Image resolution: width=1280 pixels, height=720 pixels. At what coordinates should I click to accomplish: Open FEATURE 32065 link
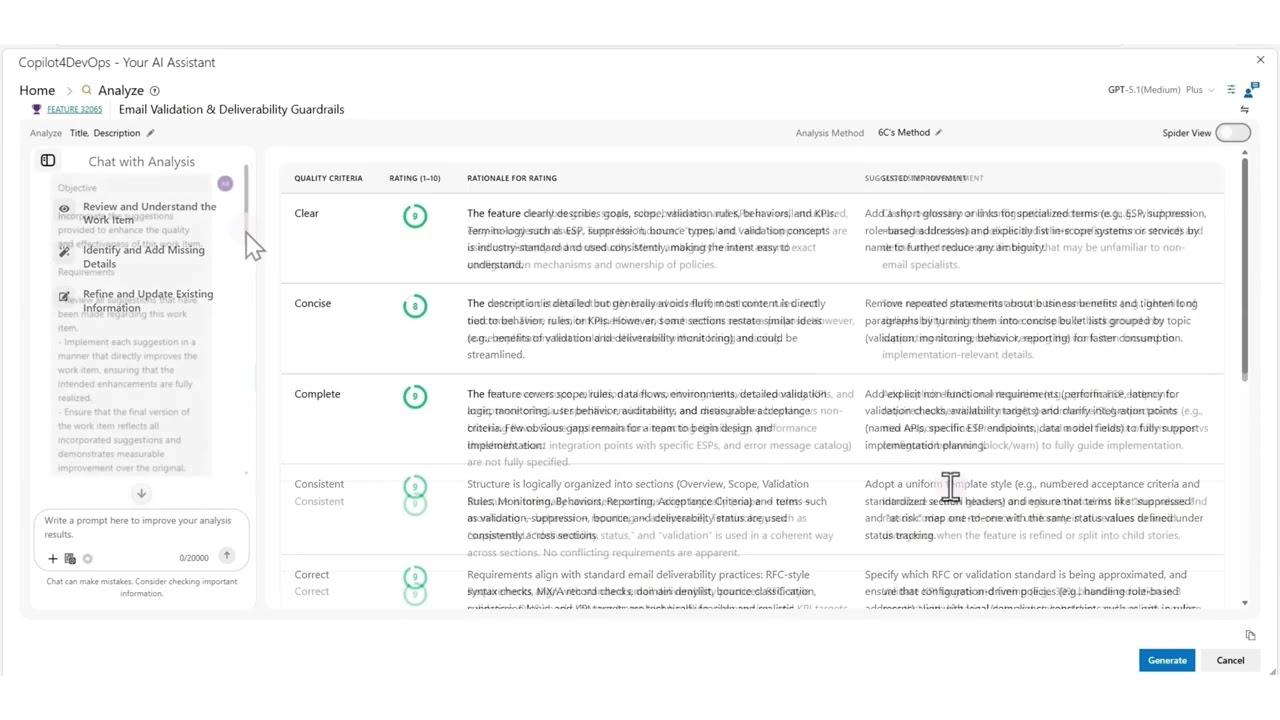click(x=75, y=110)
